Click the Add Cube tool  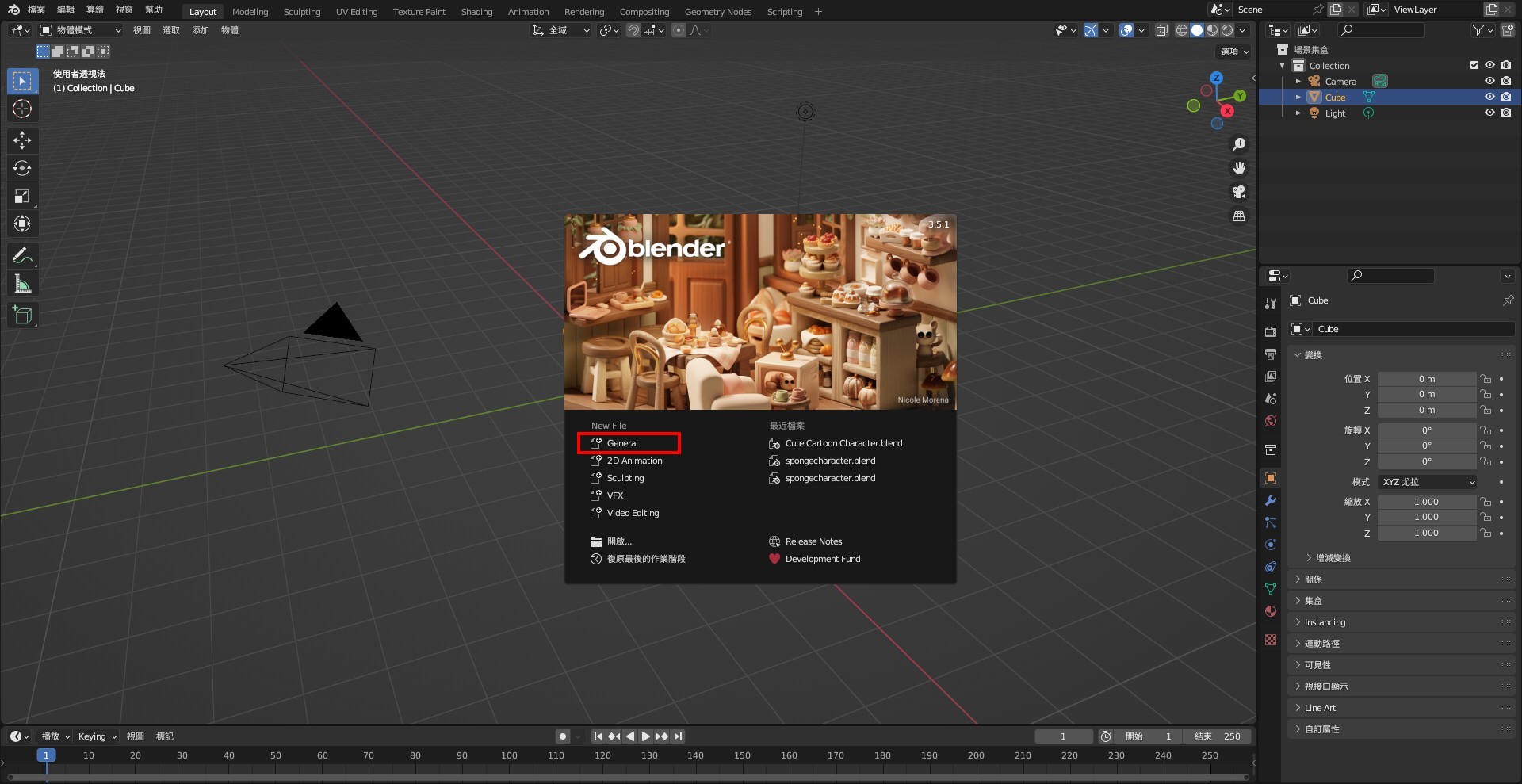tap(22, 316)
